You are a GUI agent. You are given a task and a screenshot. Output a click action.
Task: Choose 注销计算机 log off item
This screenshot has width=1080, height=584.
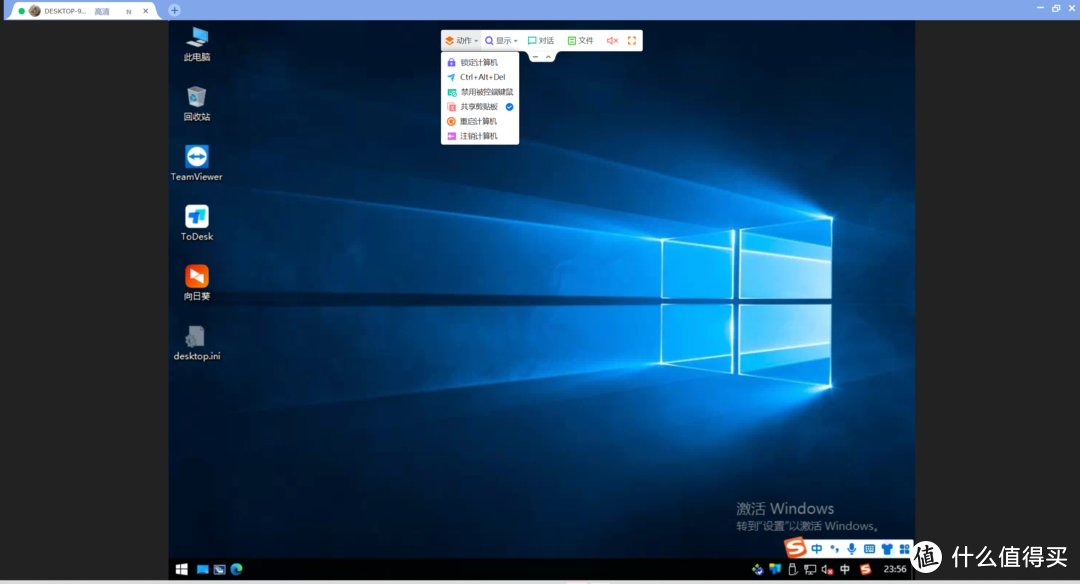tap(479, 136)
